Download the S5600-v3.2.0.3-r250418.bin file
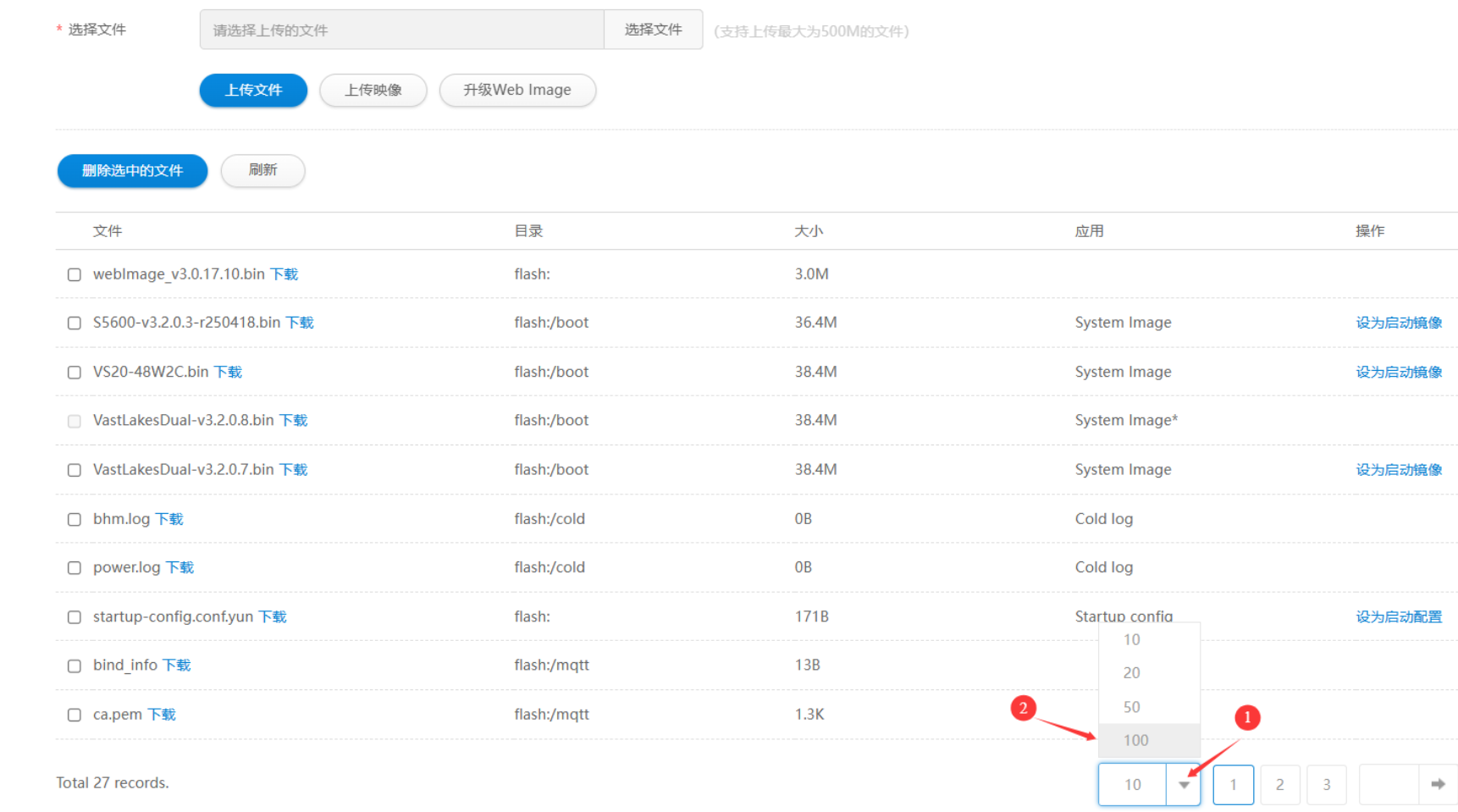This screenshot has width=1458, height=812. point(300,323)
